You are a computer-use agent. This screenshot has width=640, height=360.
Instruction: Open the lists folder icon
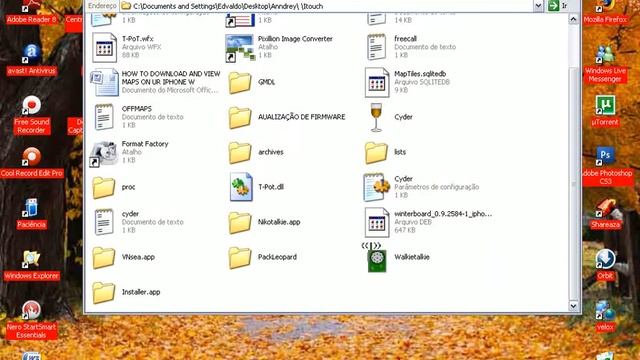[376, 153]
